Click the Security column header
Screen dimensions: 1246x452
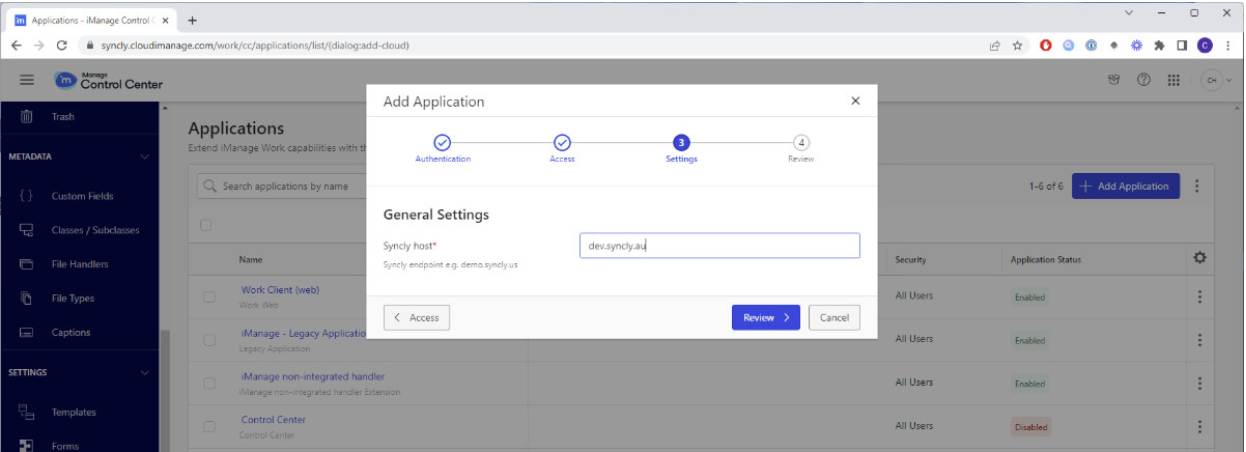(x=910, y=260)
